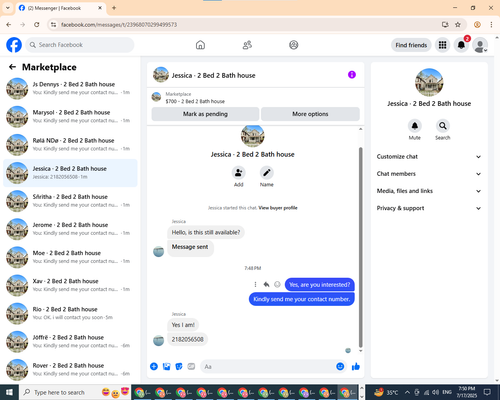Screen dimensions: 500x400
Task: Click the browser address bar URL
Action: pyautogui.click(x=119, y=25)
